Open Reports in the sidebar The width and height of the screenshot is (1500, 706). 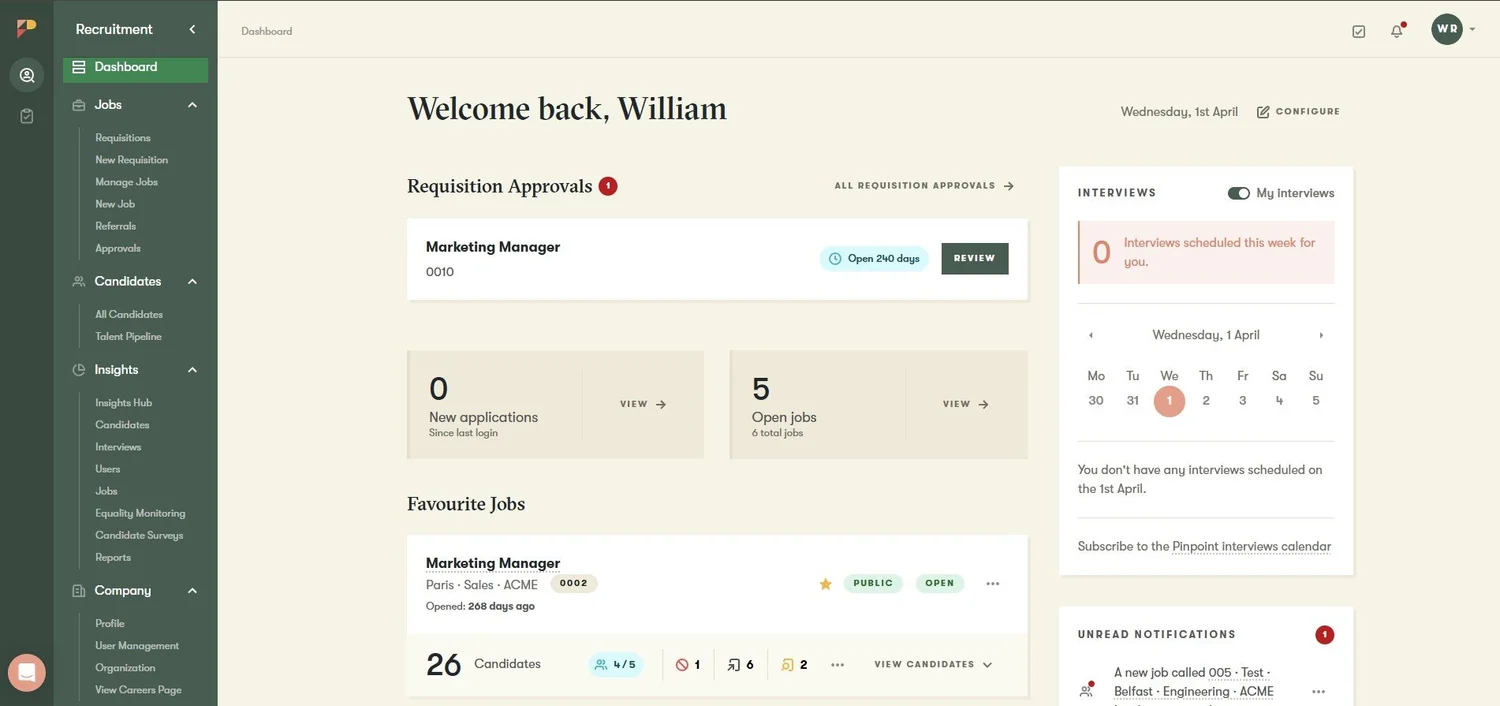pos(113,558)
